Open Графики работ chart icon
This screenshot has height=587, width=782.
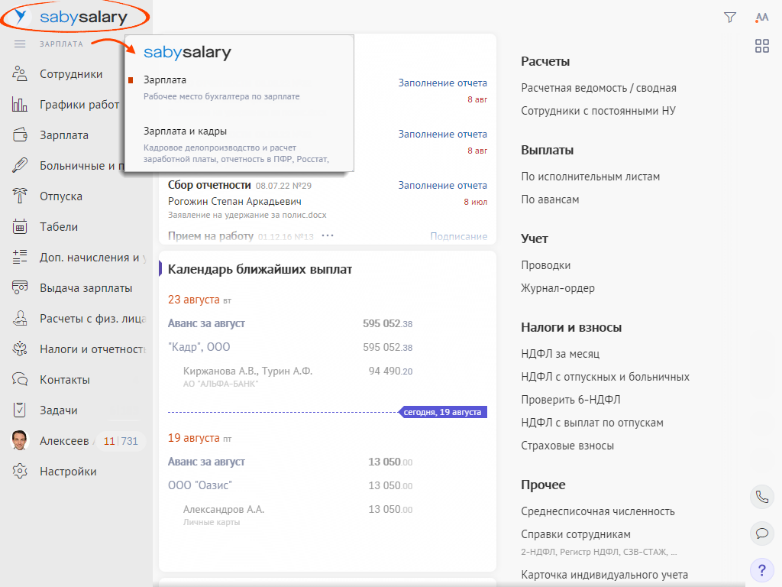click(x=19, y=104)
